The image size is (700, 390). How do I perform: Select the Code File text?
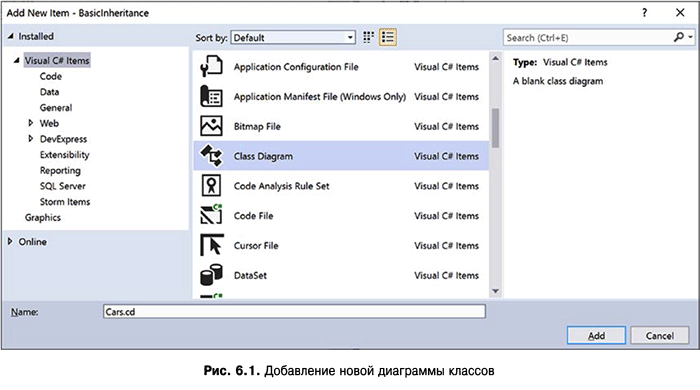point(253,216)
